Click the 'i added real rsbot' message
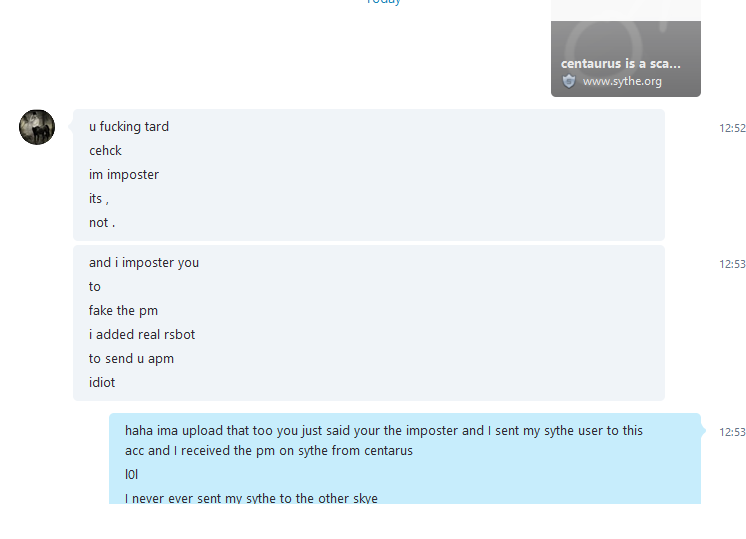The image size is (746, 539). 142,334
